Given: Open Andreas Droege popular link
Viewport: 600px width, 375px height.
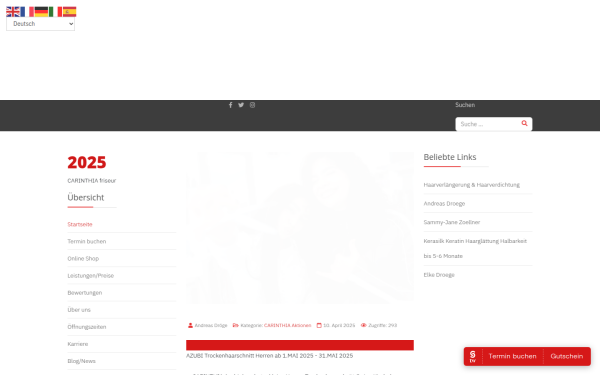Looking at the screenshot, I should 444,204.
